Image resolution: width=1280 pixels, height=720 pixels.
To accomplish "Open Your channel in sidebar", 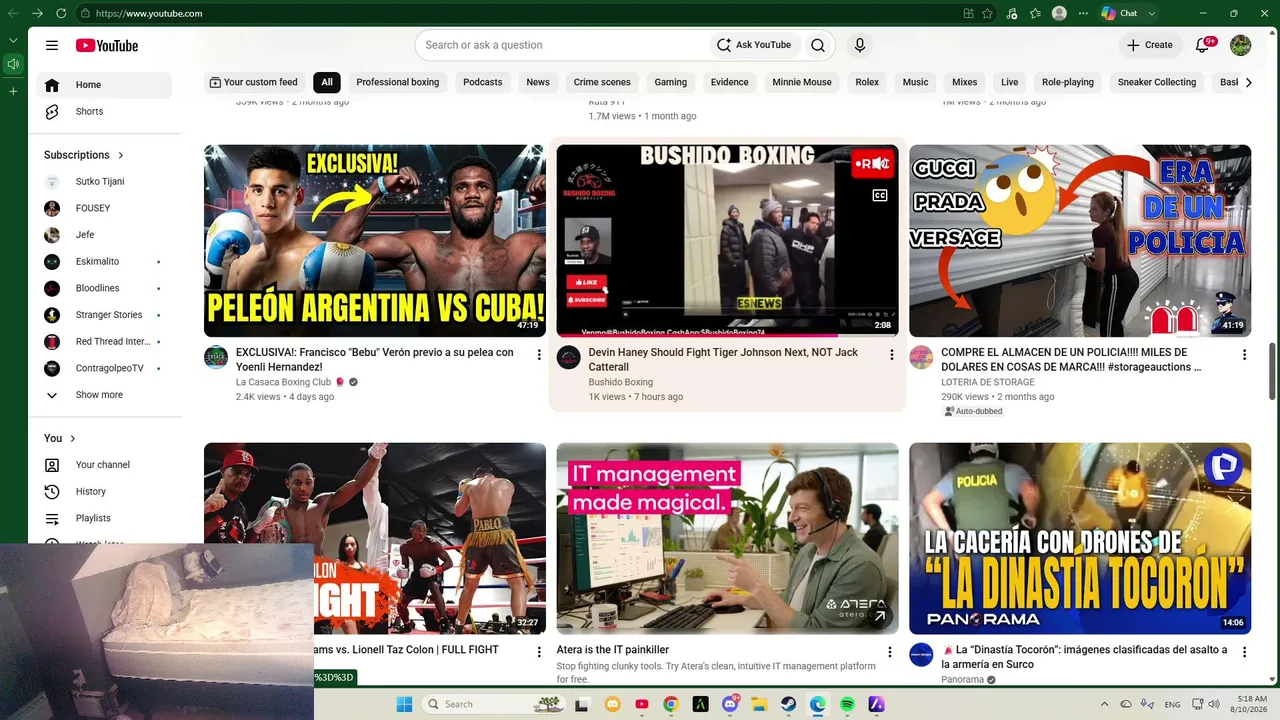I will click(104, 465).
